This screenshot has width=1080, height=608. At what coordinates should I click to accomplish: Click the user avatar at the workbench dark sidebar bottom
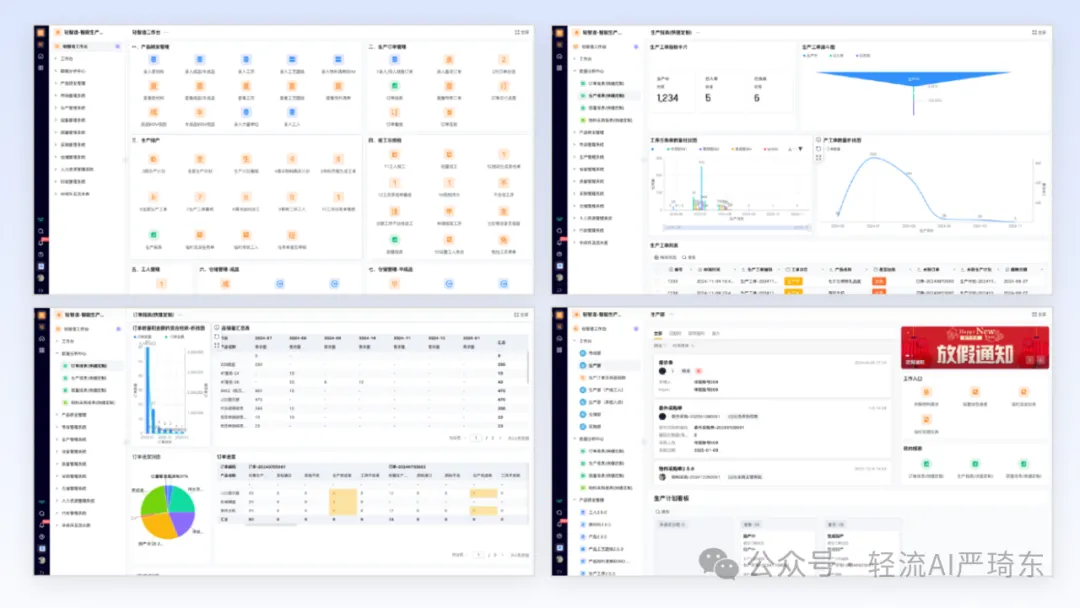pyautogui.click(x=41, y=278)
